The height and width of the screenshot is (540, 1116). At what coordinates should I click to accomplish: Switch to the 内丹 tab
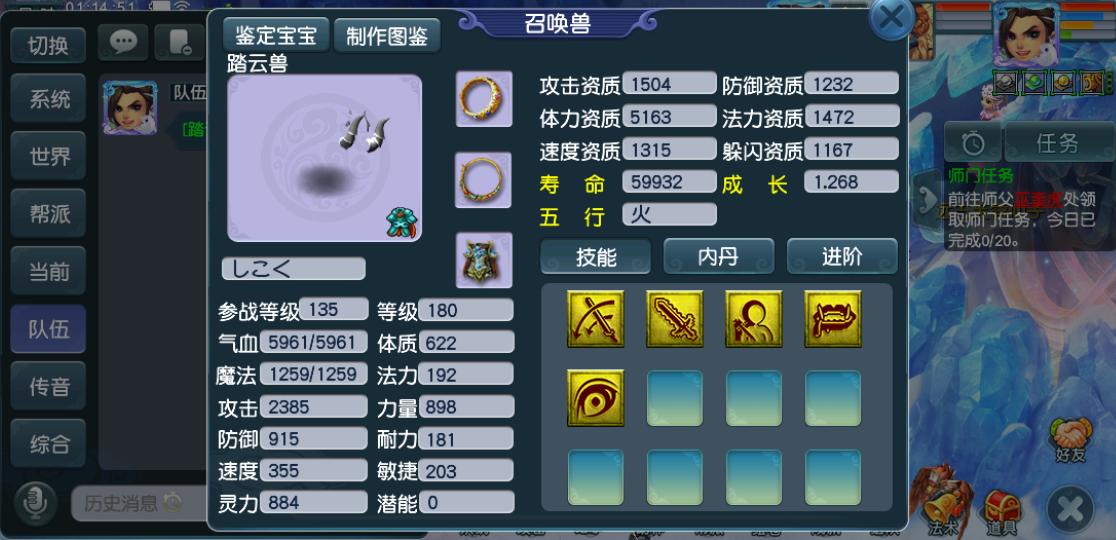tap(718, 256)
